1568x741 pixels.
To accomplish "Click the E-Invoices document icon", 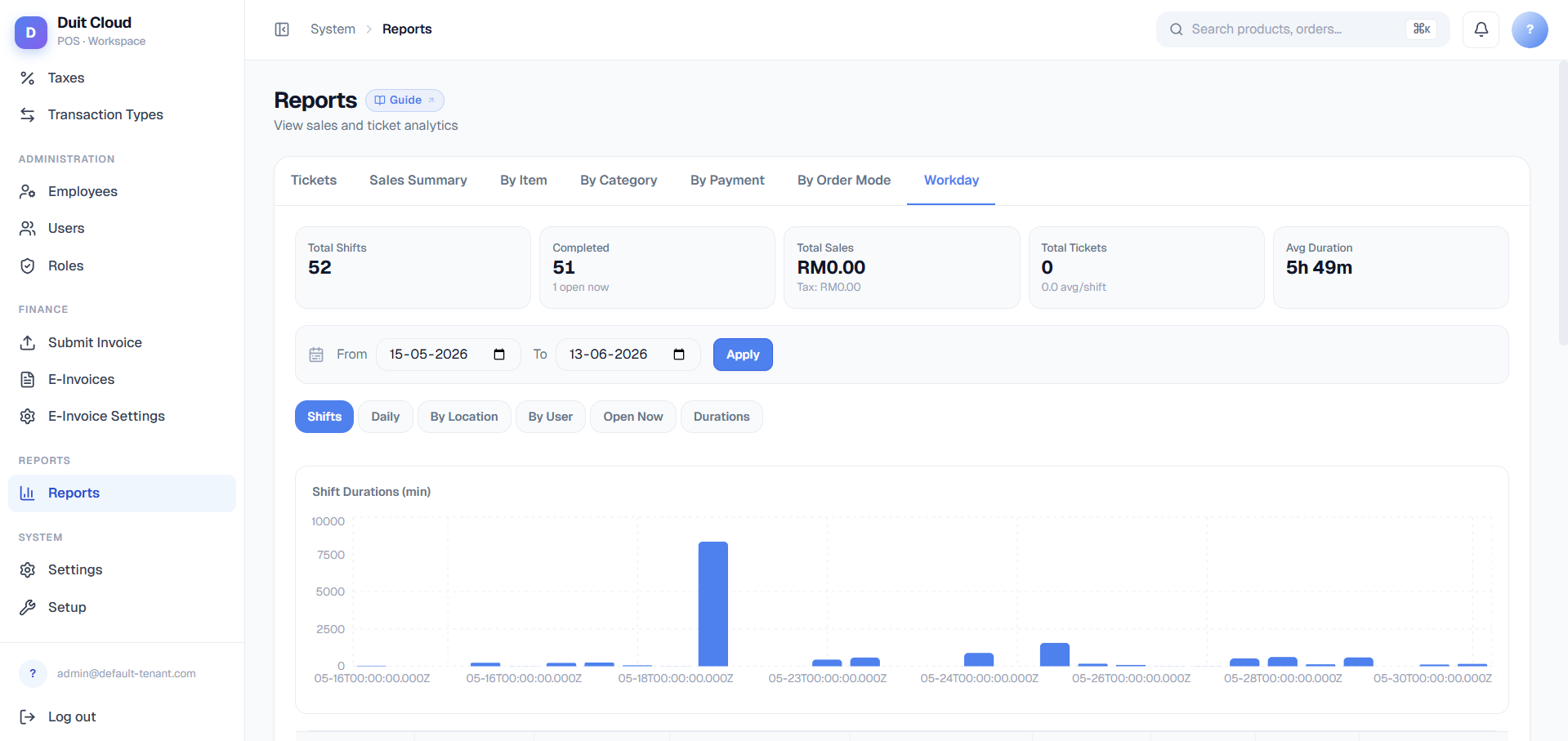I will 28,379.
